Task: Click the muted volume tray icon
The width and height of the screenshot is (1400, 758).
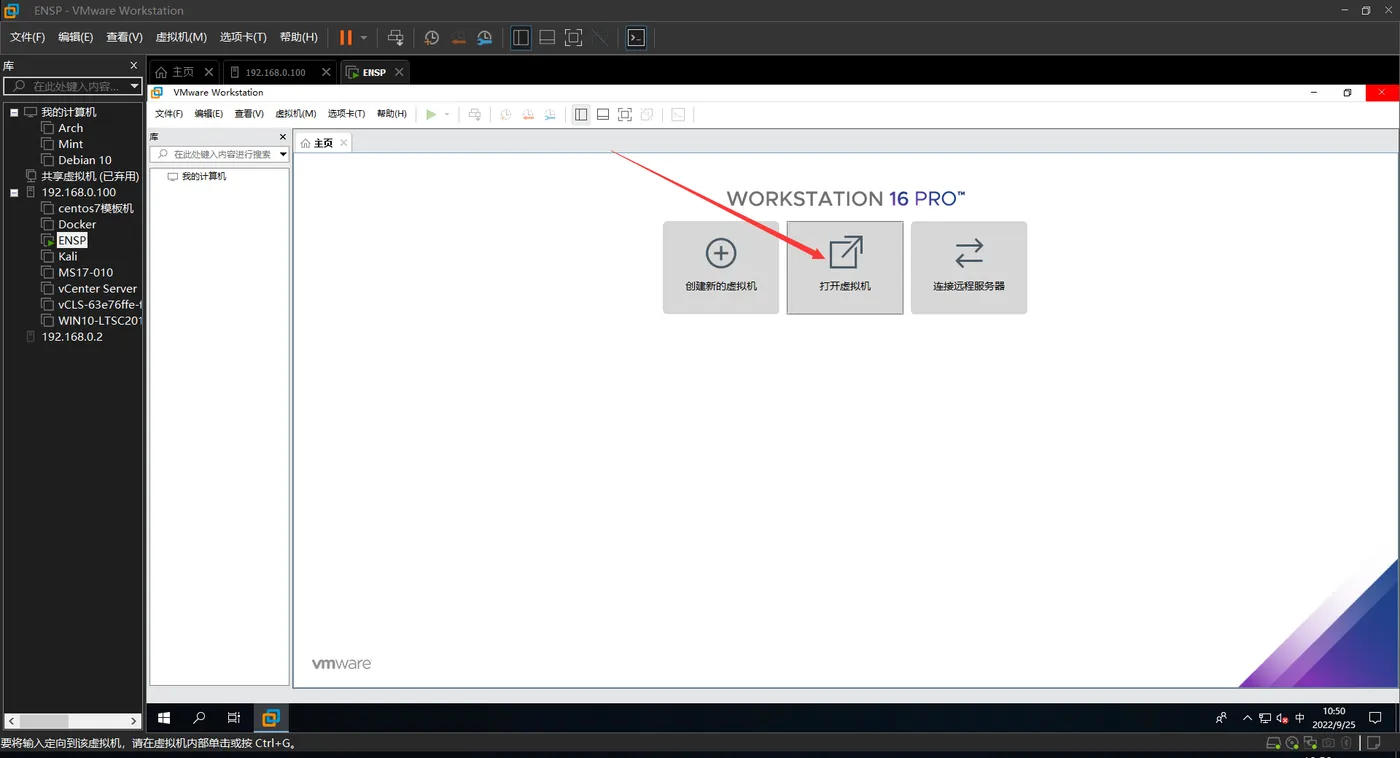Action: (1282, 718)
